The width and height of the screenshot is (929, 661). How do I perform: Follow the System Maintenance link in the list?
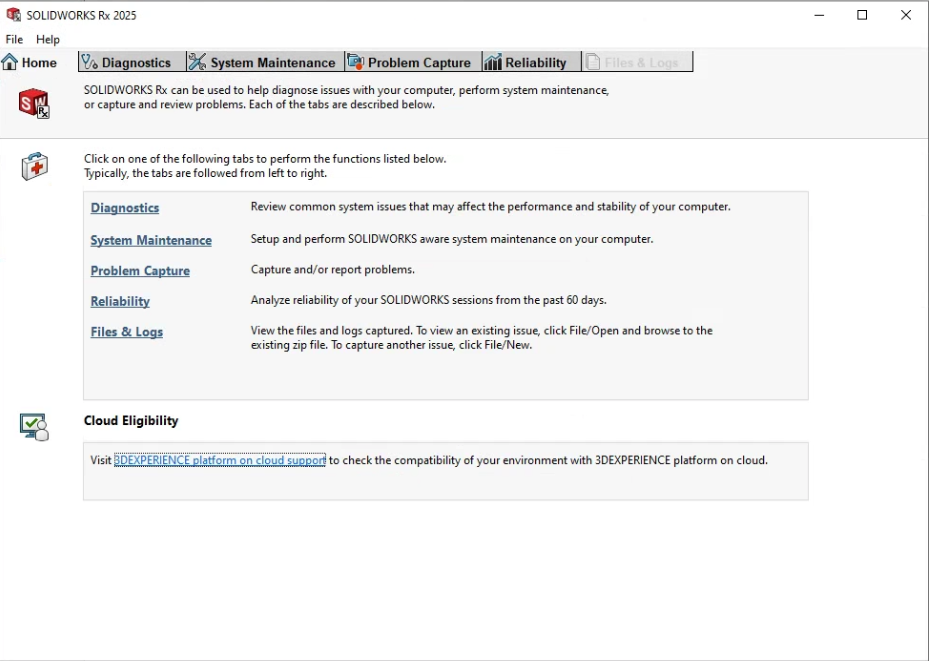click(x=151, y=240)
